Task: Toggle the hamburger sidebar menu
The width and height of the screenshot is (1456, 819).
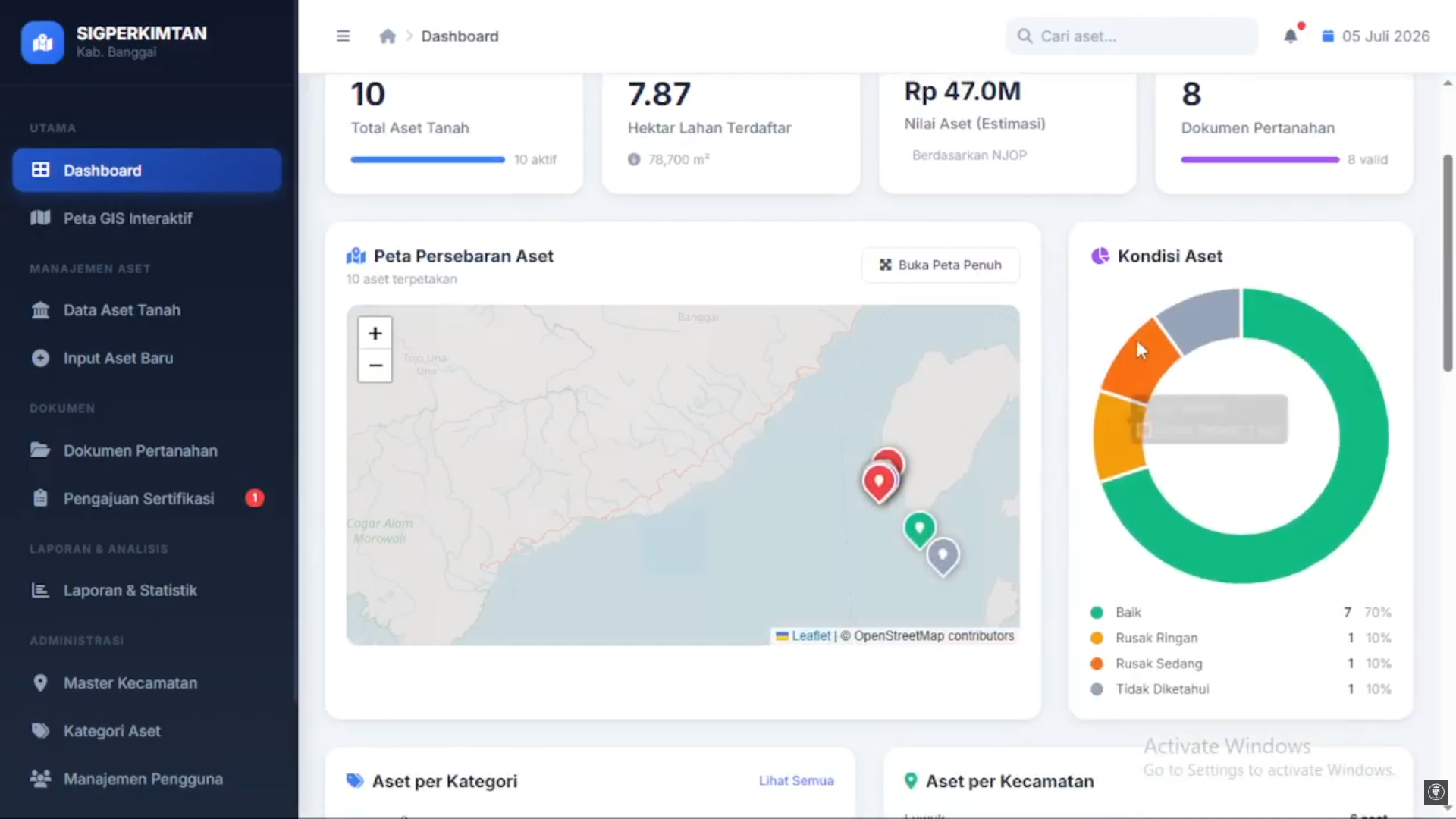Action: point(343,36)
